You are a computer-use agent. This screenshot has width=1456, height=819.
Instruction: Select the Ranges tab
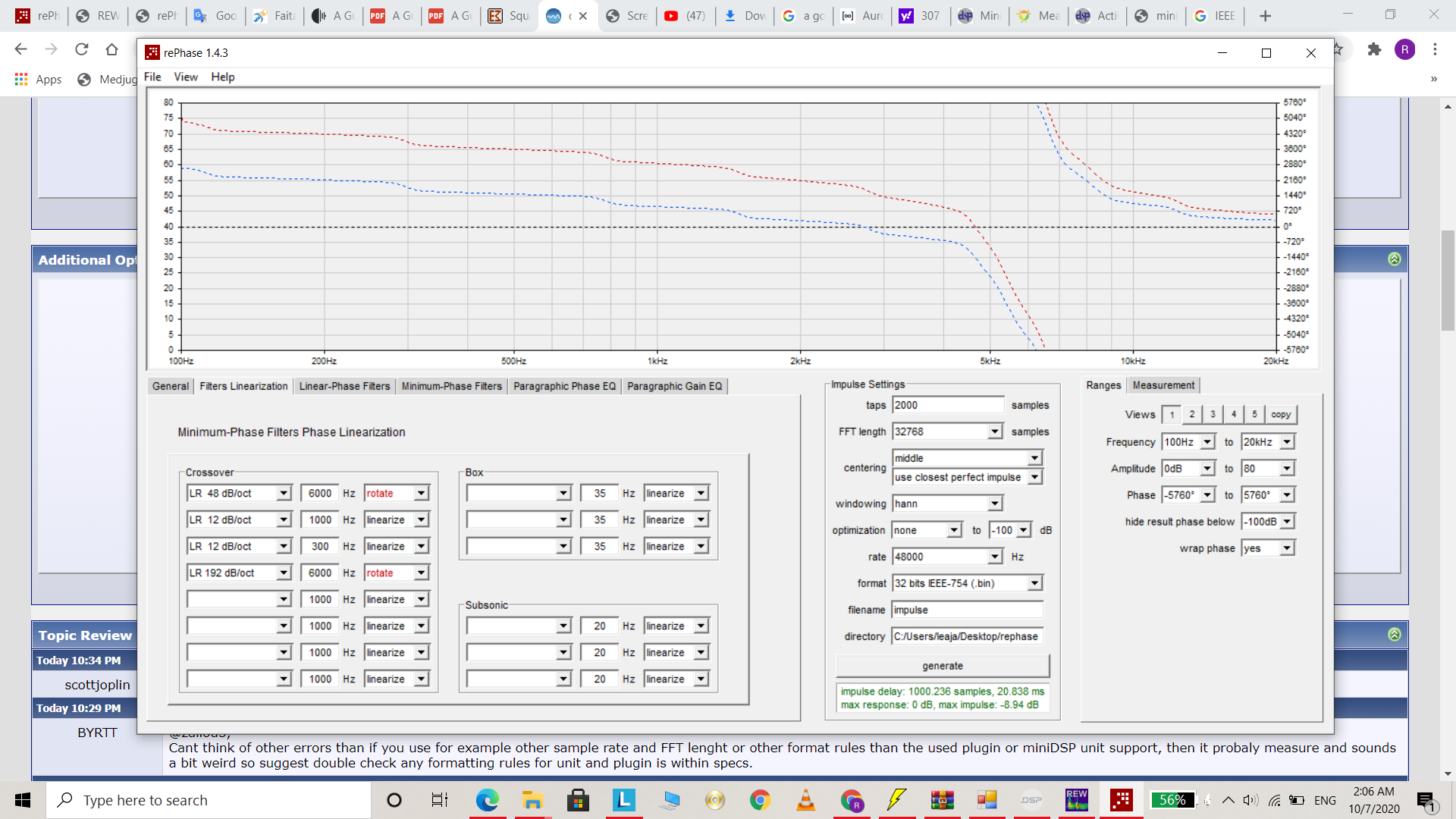[1103, 385]
